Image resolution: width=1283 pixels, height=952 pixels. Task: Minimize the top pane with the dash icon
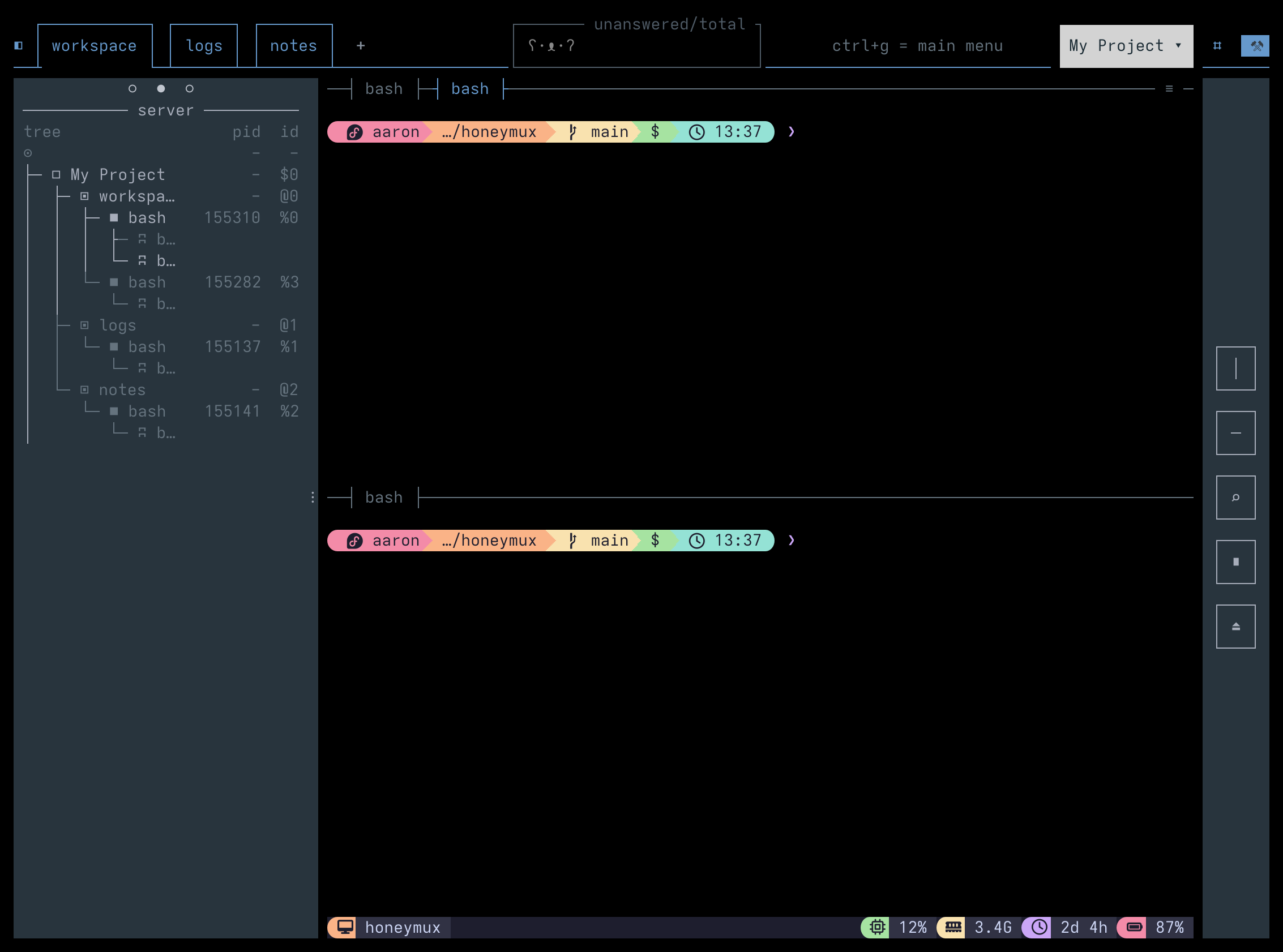(1188, 89)
